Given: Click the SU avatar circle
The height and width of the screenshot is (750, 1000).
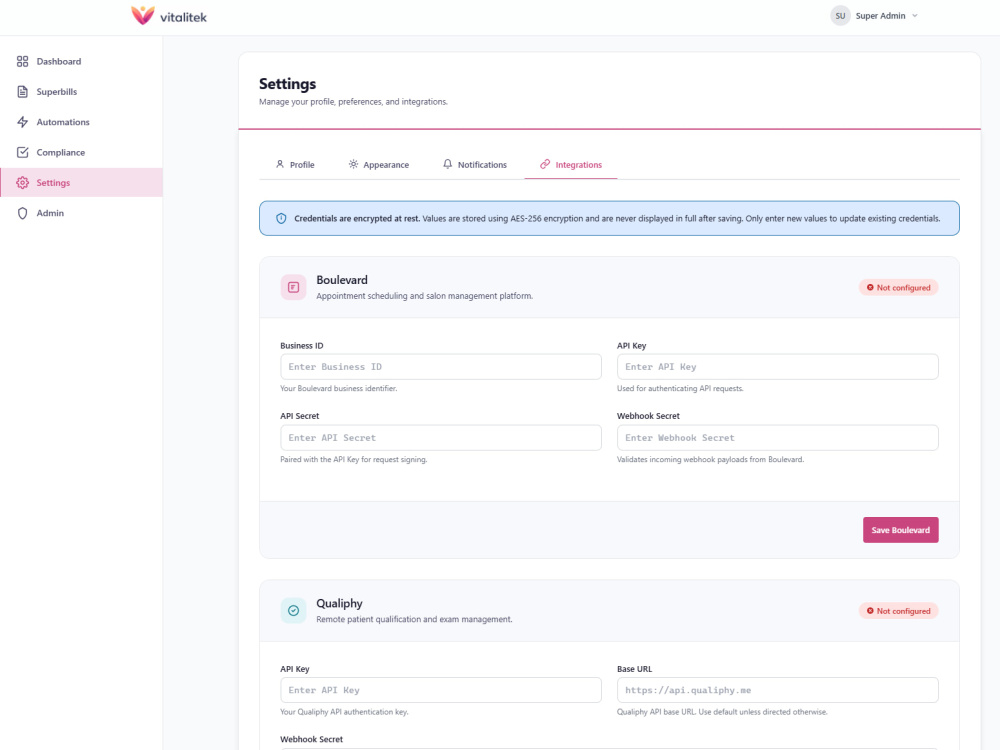Looking at the screenshot, I should click(x=840, y=16).
